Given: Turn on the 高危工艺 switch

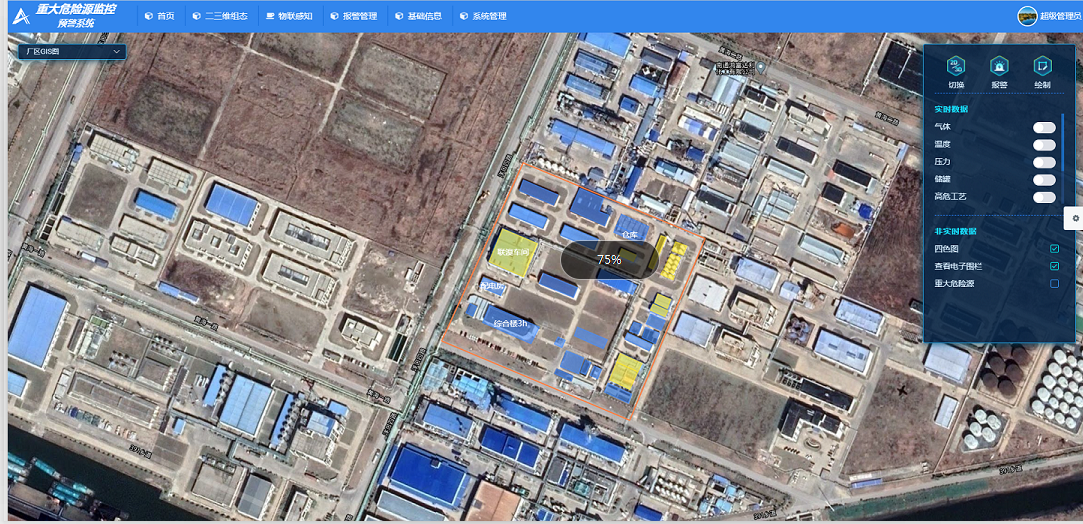Looking at the screenshot, I should [1044, 197].
